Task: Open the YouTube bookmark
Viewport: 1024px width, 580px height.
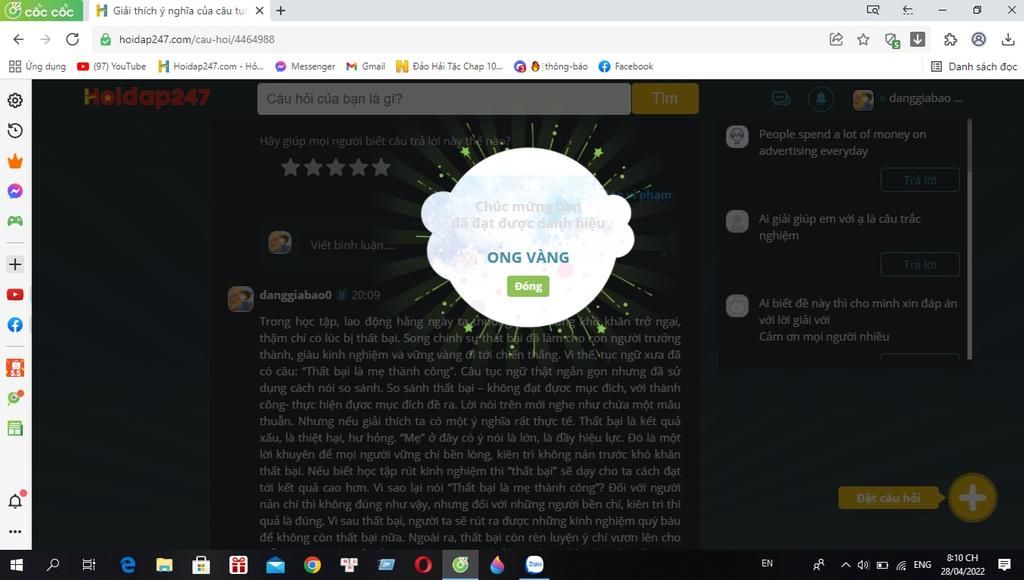Action: 112,66
